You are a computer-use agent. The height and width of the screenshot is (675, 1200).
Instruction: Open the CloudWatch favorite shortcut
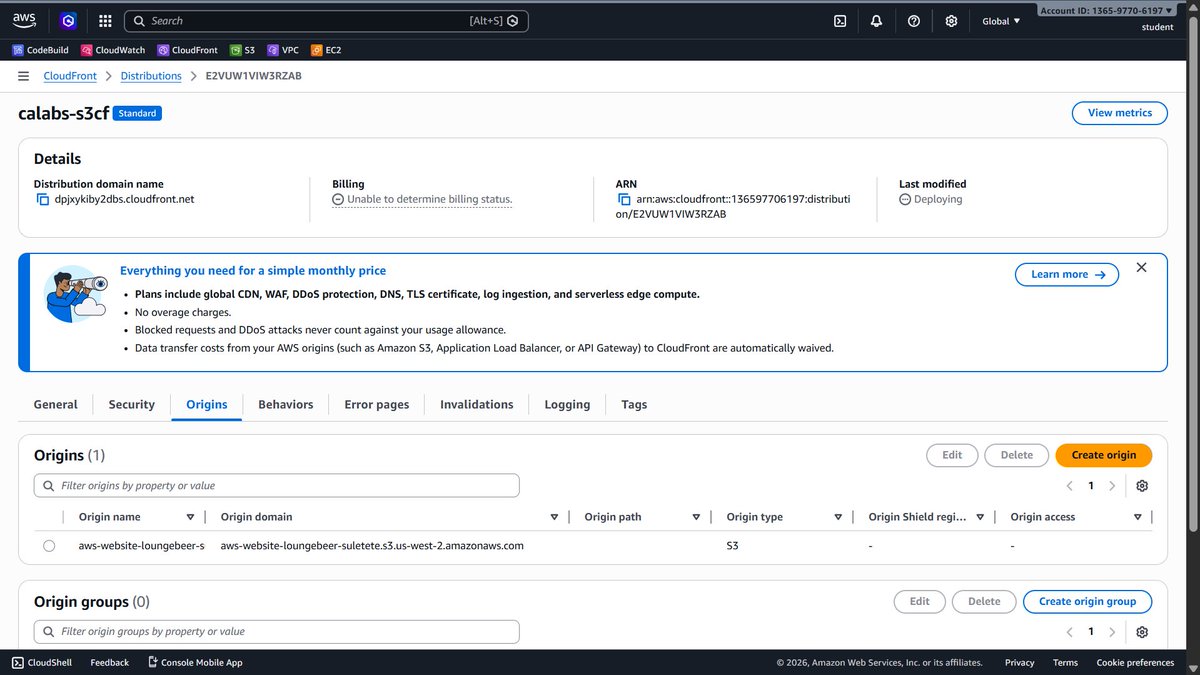(x=113, y=50)
